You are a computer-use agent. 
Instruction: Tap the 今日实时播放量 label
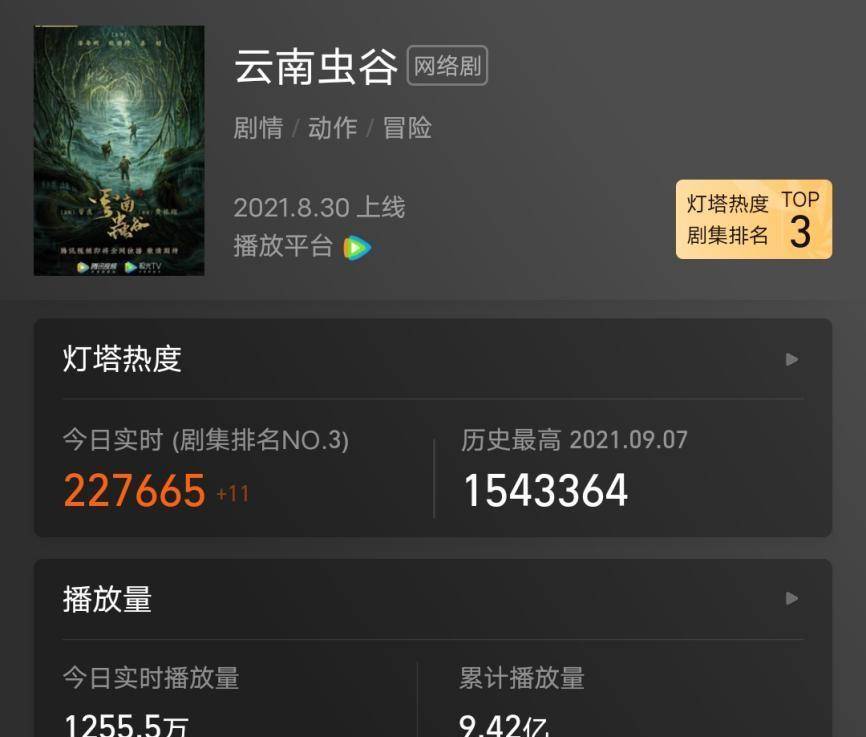(151, 678)
